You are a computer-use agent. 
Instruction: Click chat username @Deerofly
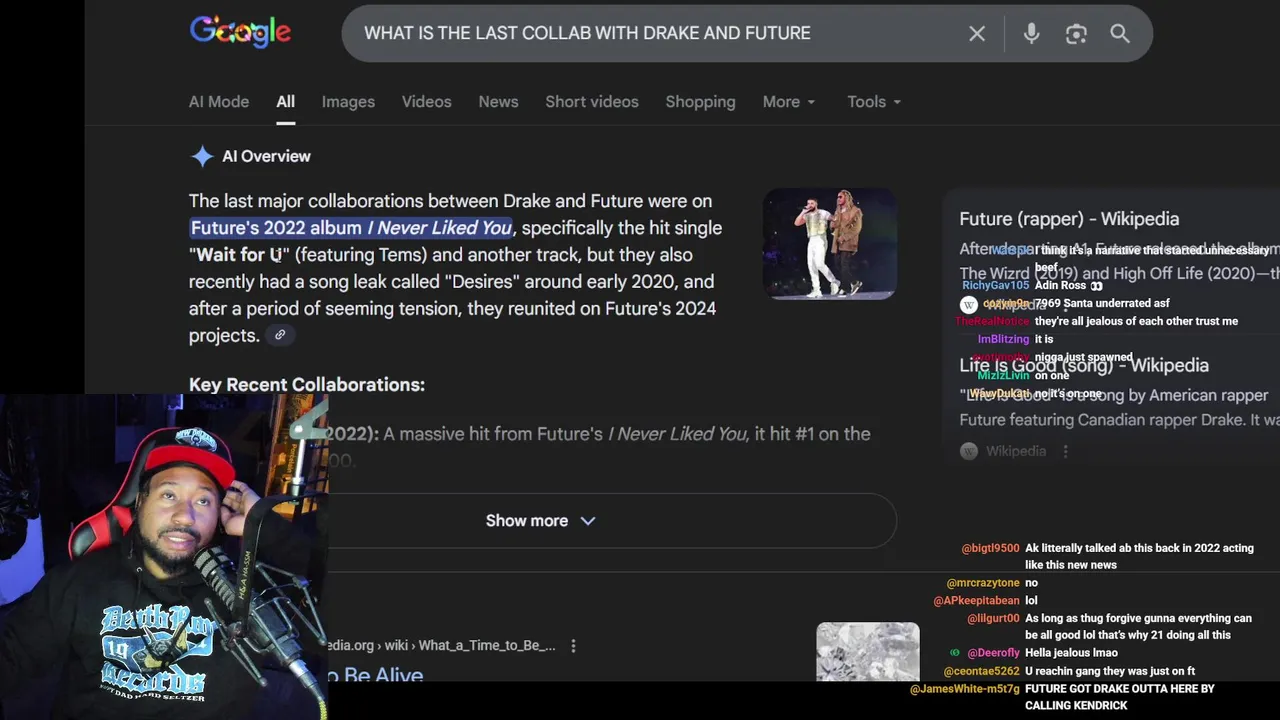click(993, 653)
